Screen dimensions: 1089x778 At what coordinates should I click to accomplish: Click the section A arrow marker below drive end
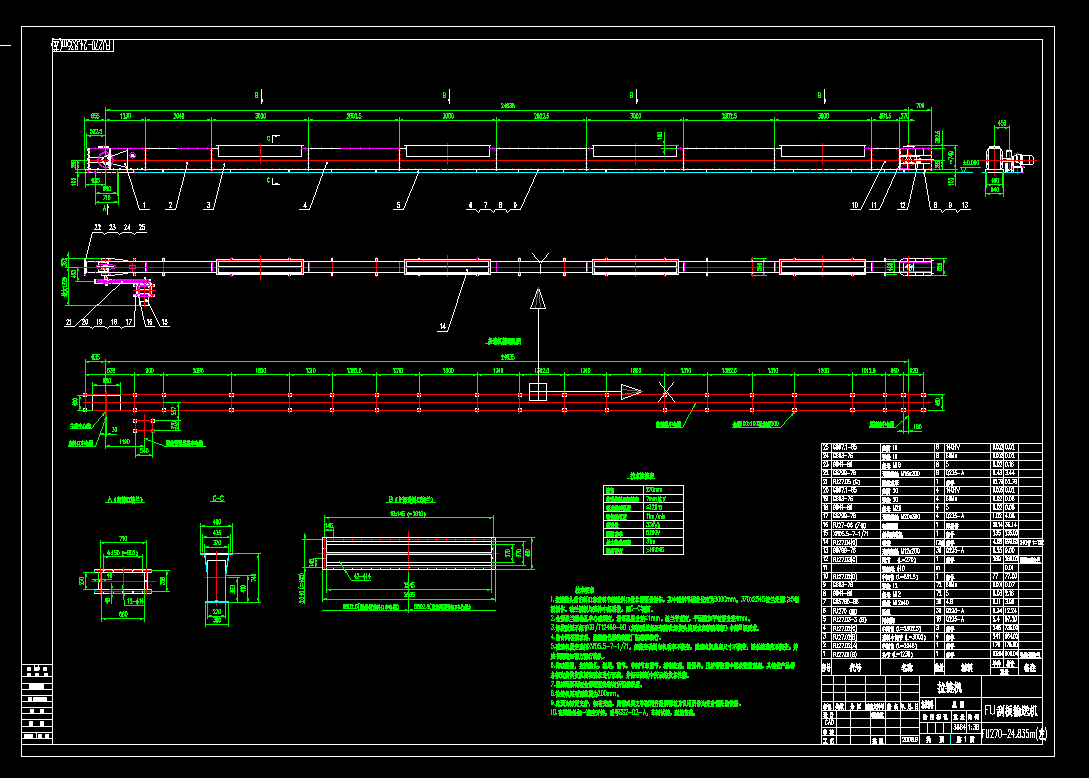point(106,207)
